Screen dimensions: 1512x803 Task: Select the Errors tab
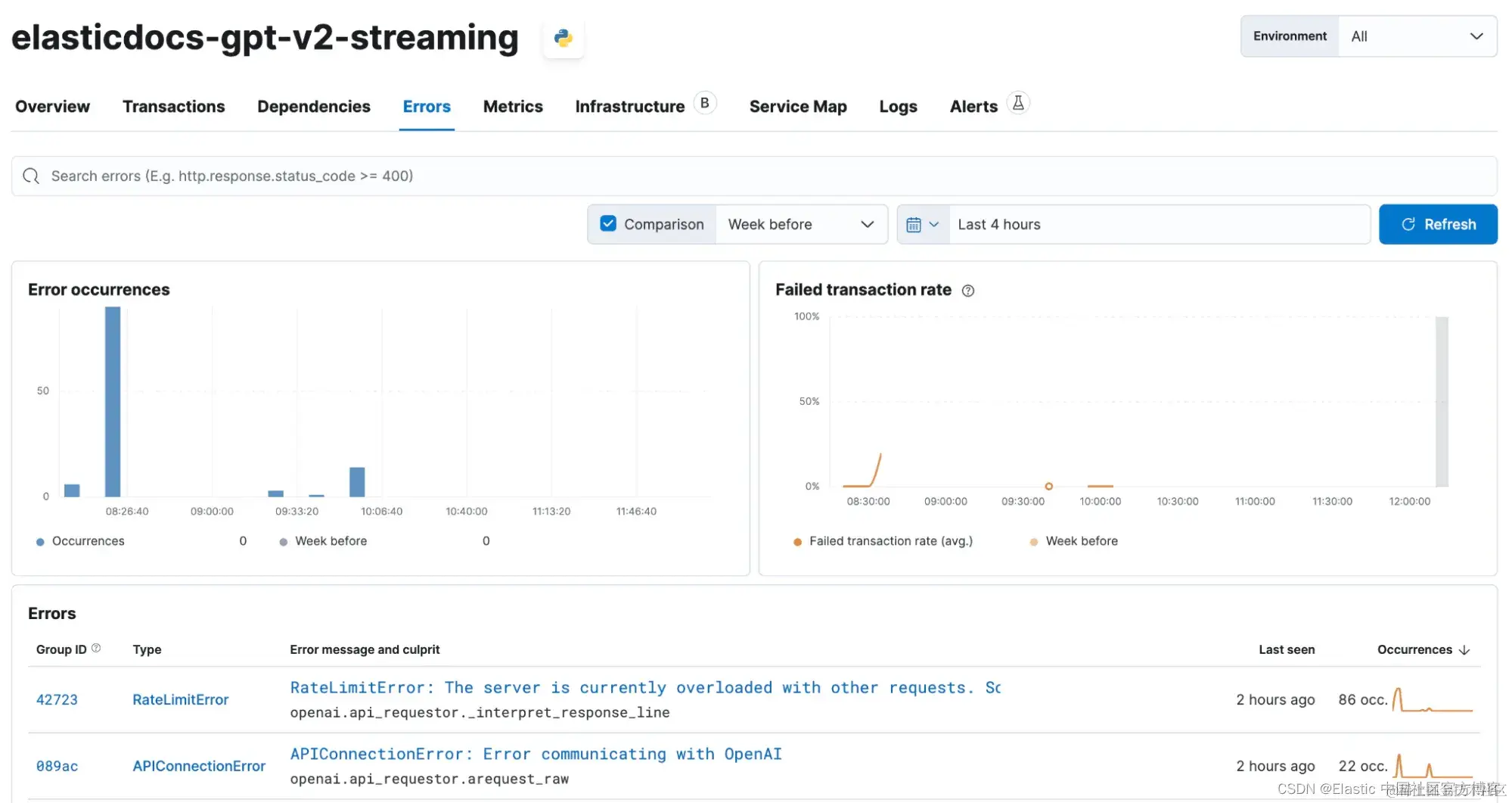click(427, 107)
